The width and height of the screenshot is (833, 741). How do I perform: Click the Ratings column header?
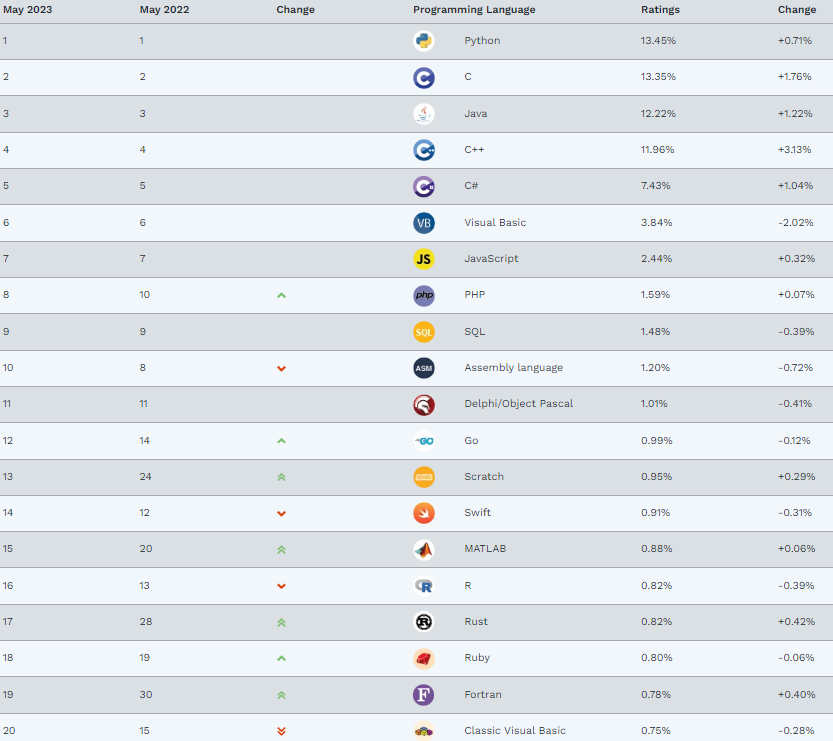click(660, 10)
